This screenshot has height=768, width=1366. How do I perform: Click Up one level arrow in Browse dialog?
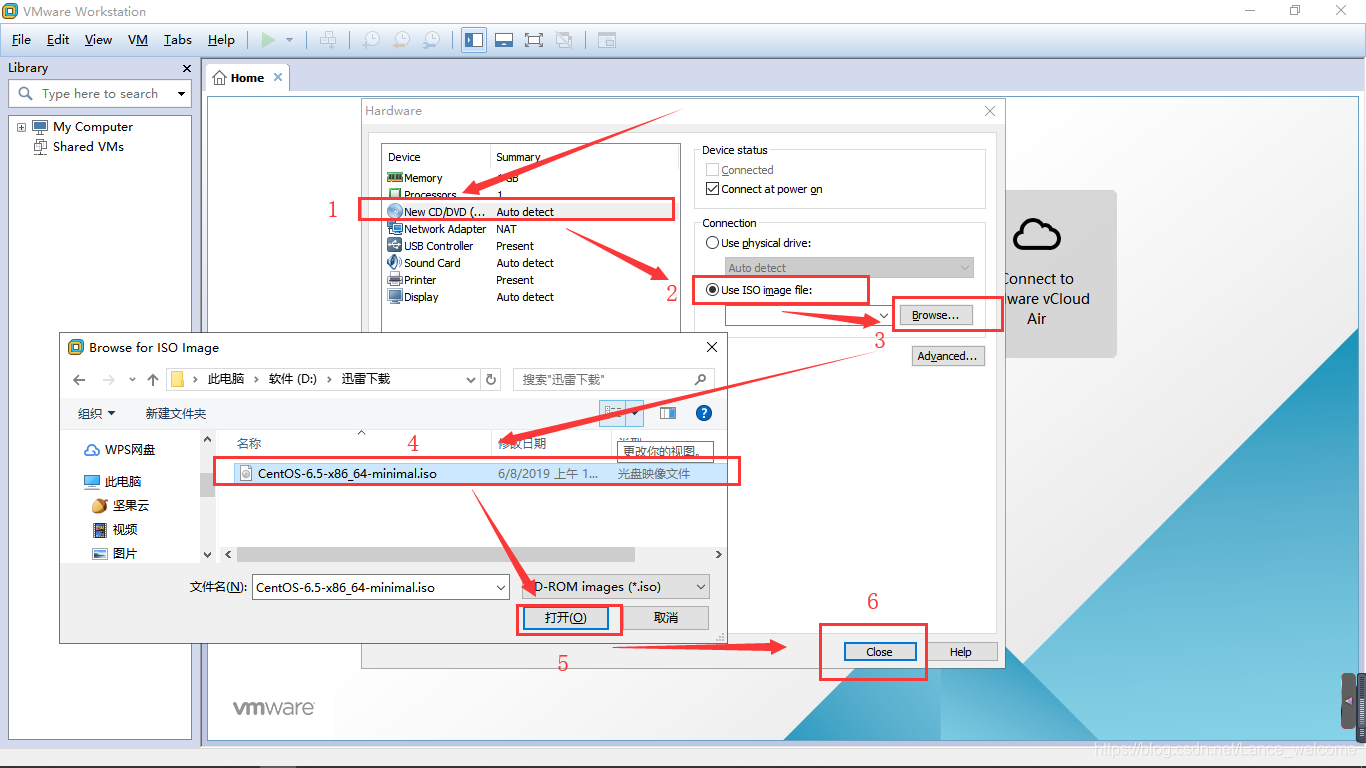[152, 380]
